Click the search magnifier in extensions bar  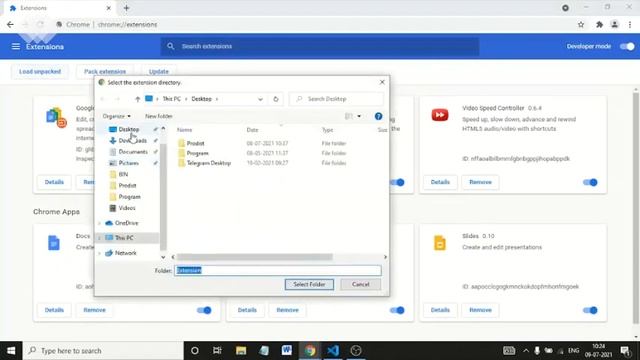click(x=171, y=46)
